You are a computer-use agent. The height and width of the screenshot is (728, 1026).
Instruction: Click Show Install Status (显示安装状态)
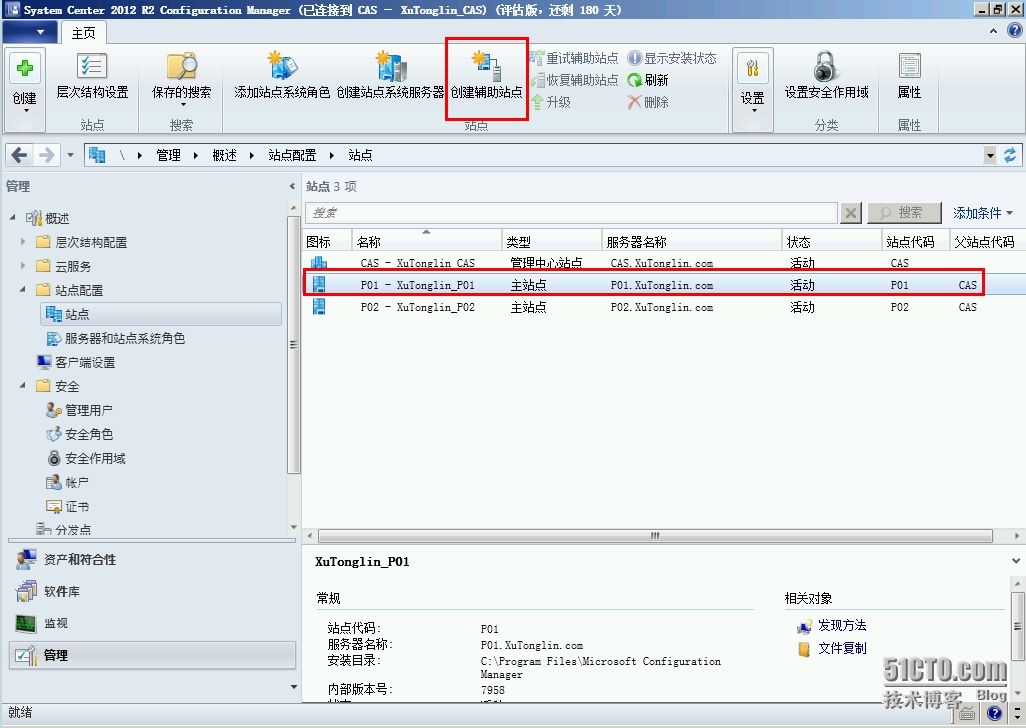(672, 58)
